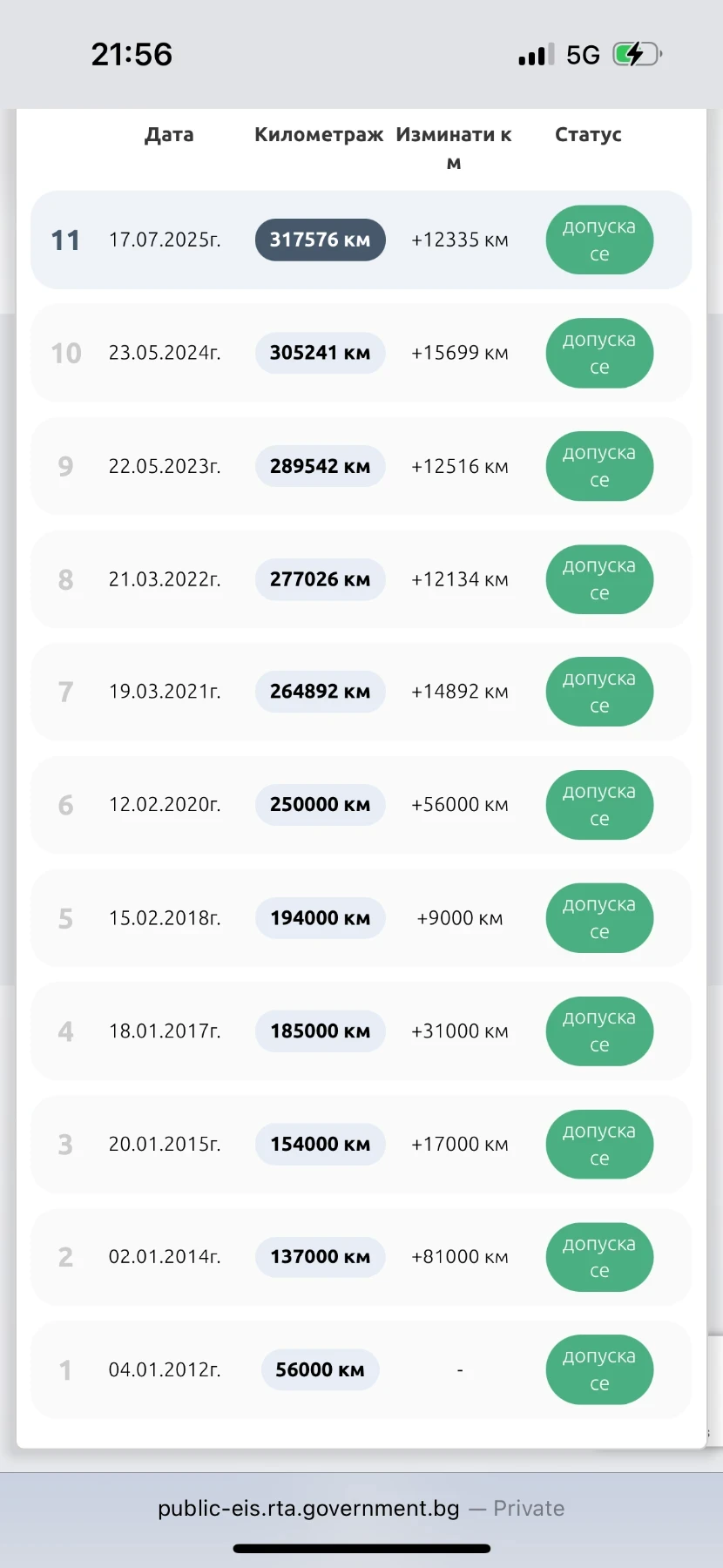
Task: Select the 317576 км mileage badge
Action: pos(320,240)
